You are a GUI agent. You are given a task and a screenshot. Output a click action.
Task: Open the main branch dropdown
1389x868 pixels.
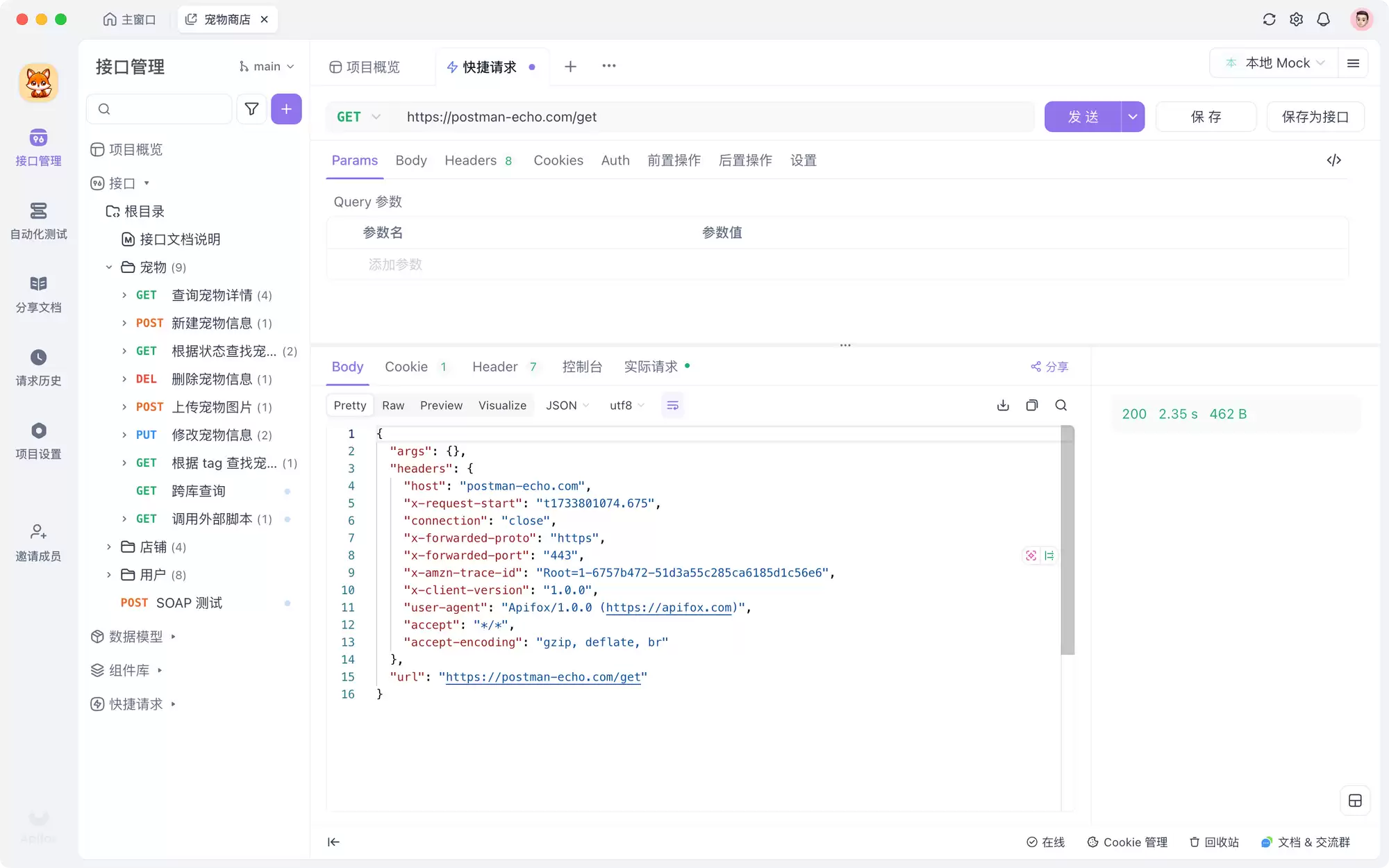coord(267,67)
